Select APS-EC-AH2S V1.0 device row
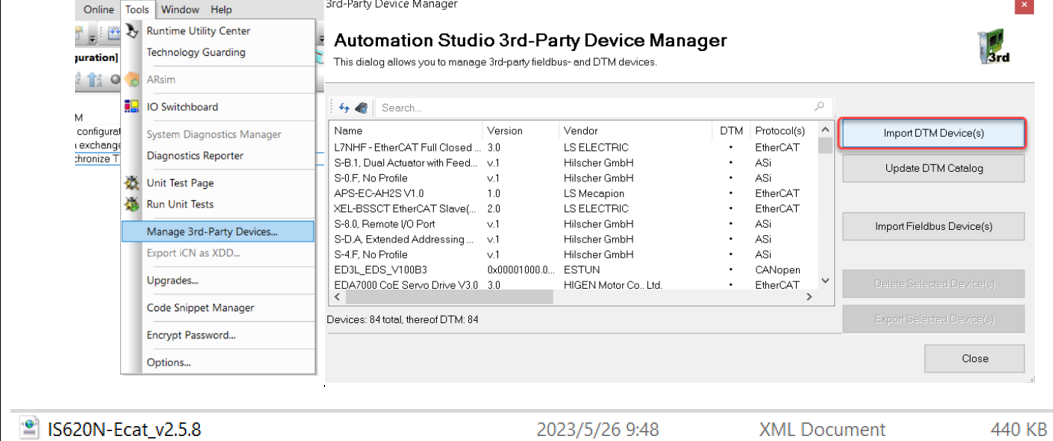This screenshot has width=1053, height=441. coord(574,193)
